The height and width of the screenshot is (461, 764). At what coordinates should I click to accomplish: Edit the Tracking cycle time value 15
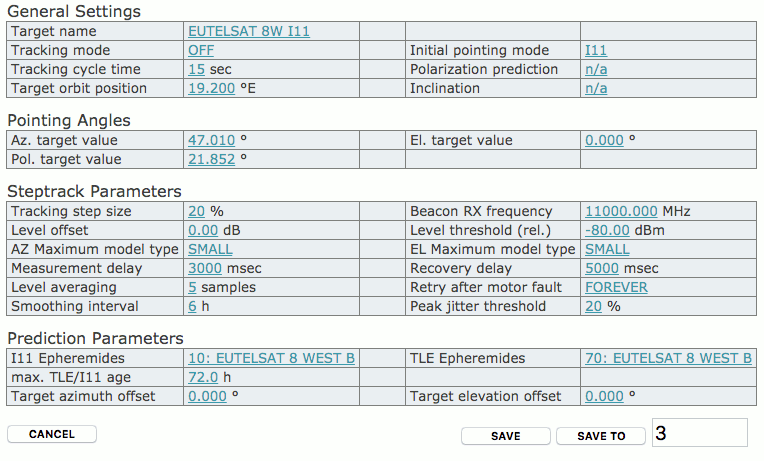tap(196, 69)
